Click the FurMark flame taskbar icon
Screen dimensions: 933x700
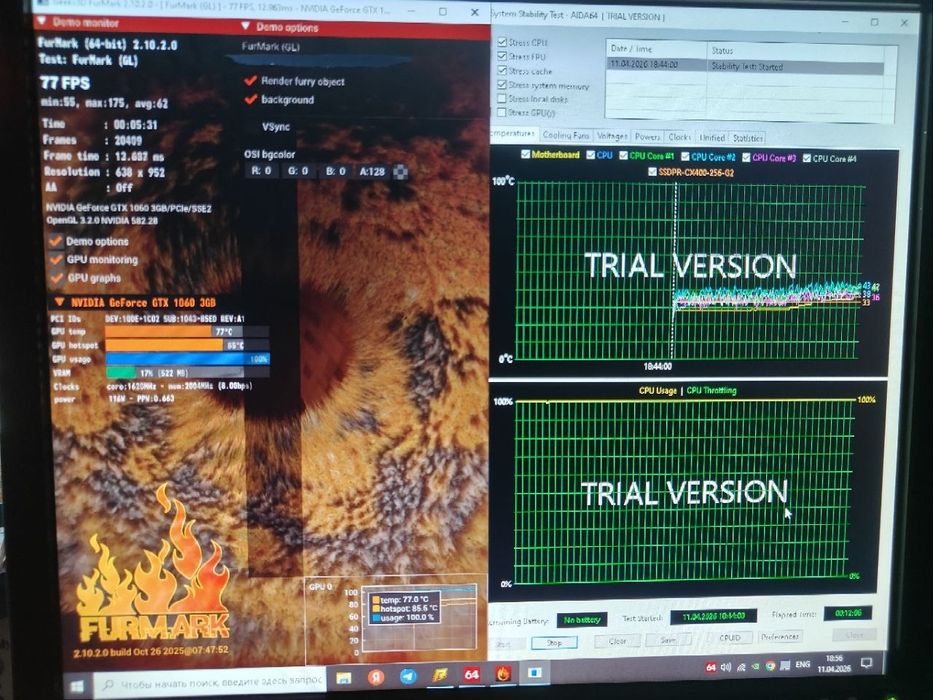click(503, 673)
